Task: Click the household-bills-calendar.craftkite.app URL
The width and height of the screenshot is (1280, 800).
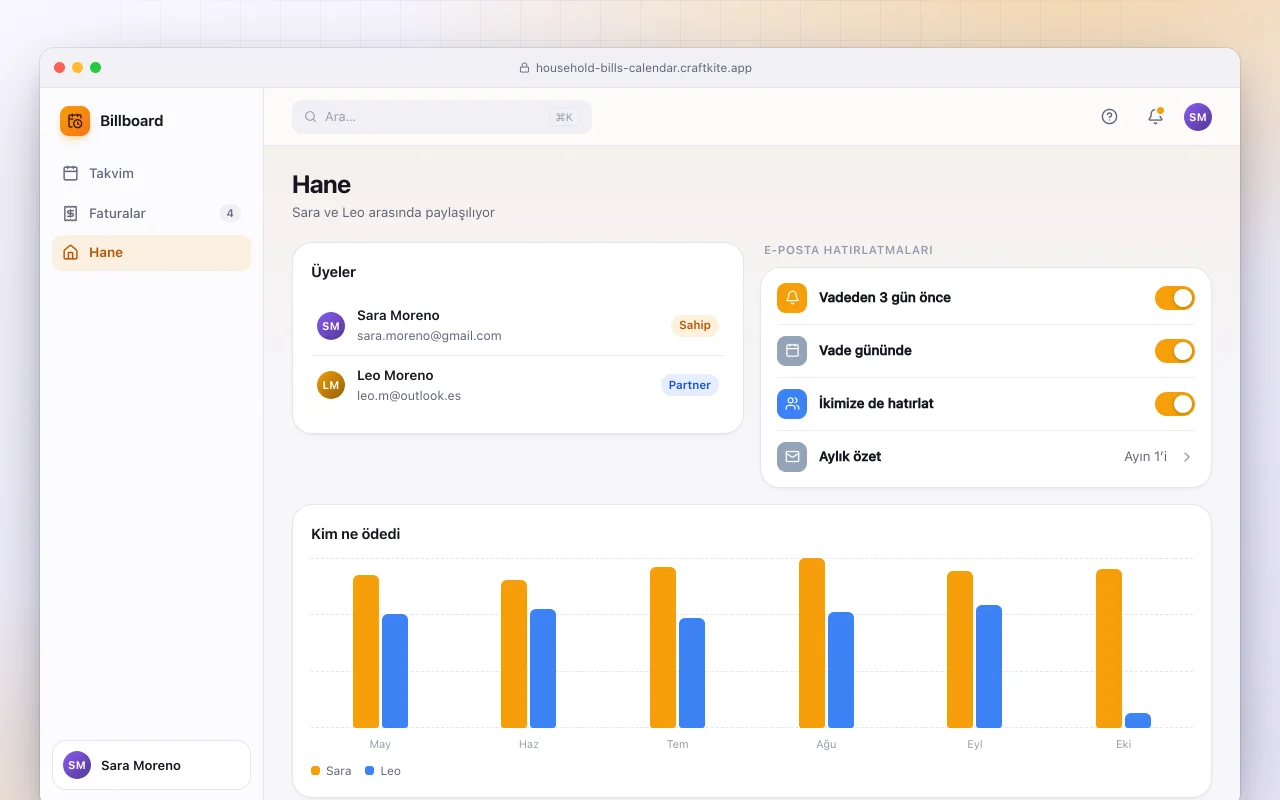Action: click(x=644, y=68)
